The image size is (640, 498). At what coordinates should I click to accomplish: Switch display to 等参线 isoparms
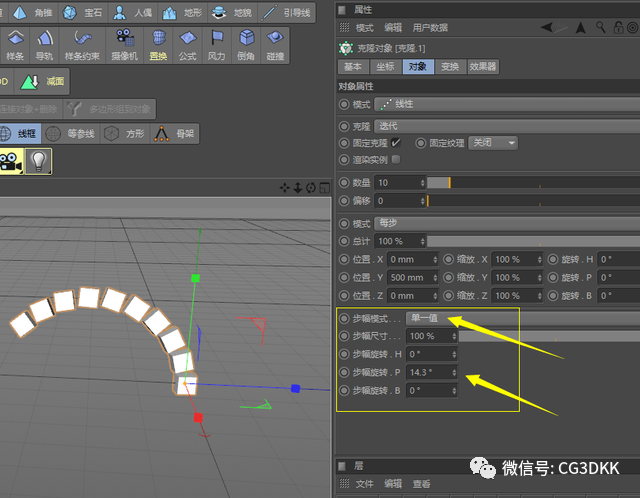click(71, 133)
